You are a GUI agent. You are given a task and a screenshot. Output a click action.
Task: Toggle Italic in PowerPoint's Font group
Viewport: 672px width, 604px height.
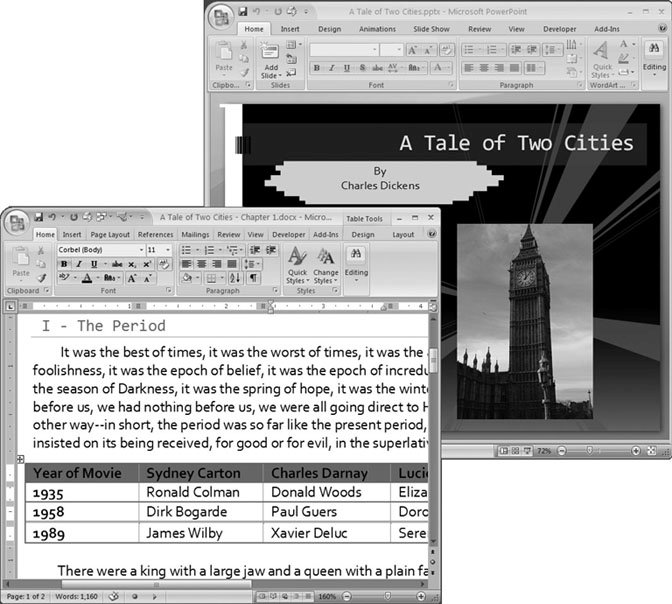(x=331, y=68)
